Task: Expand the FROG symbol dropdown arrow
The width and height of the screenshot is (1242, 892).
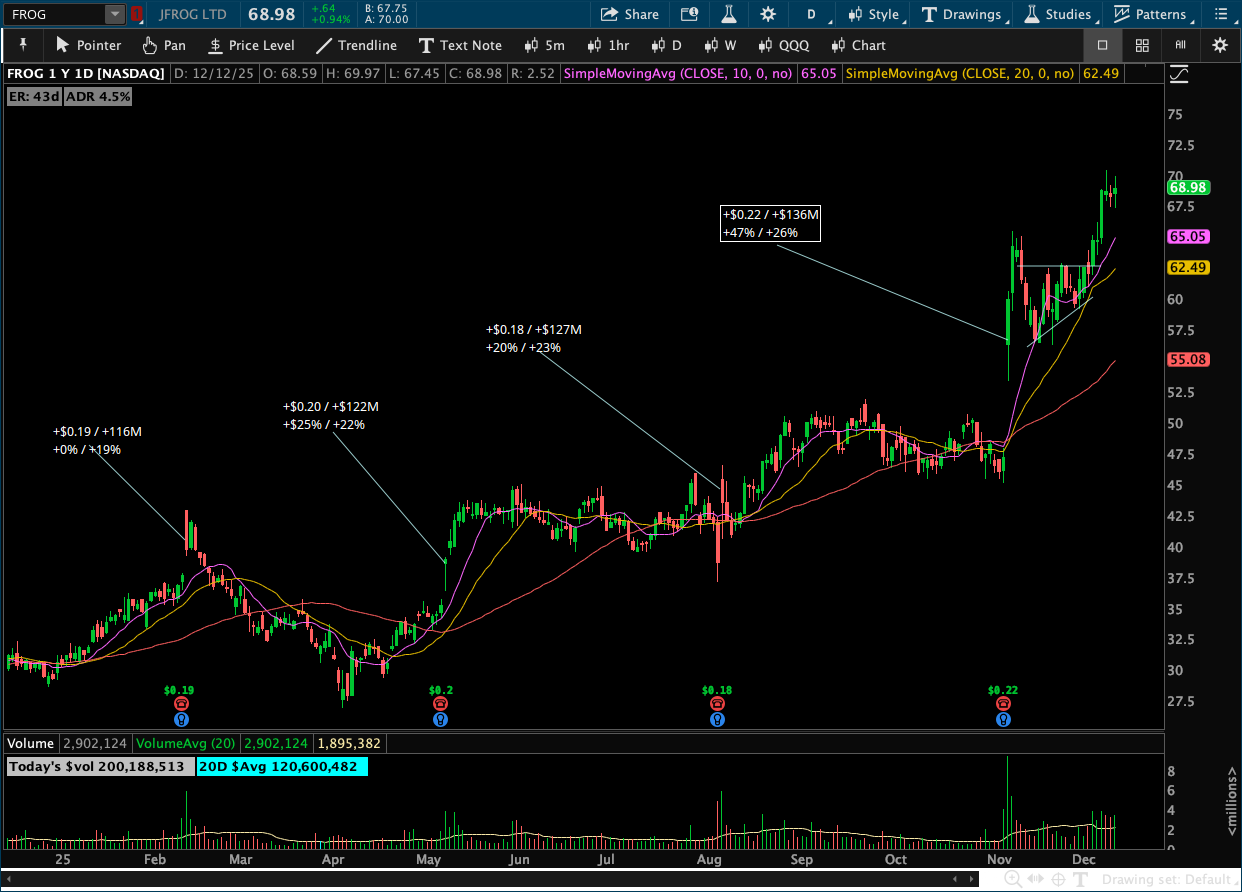Action: point(114,14)
